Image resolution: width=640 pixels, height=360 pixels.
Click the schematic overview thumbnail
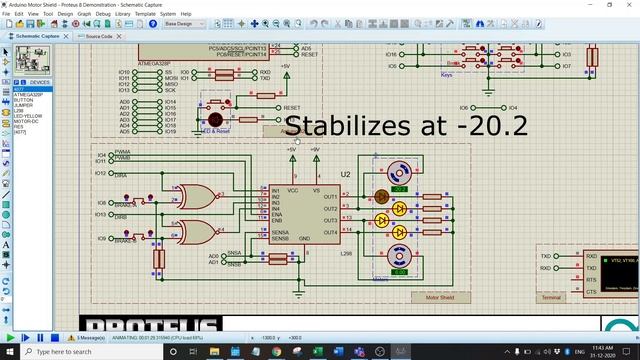(32, 60)
